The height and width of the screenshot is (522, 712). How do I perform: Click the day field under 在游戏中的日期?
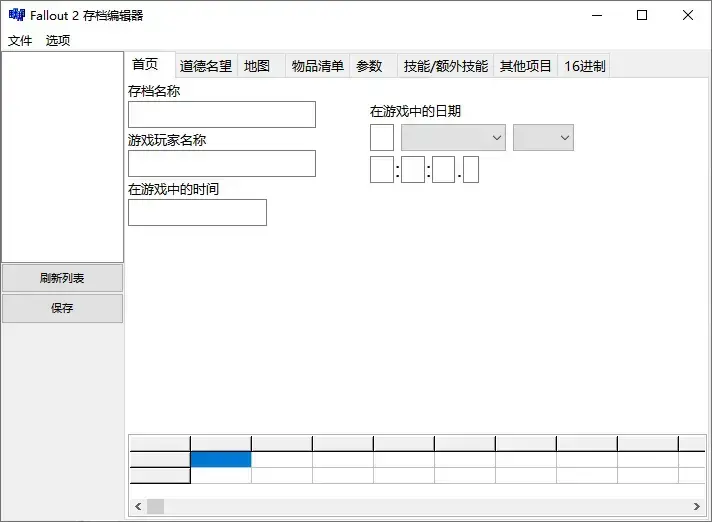[x=381, y=138]
